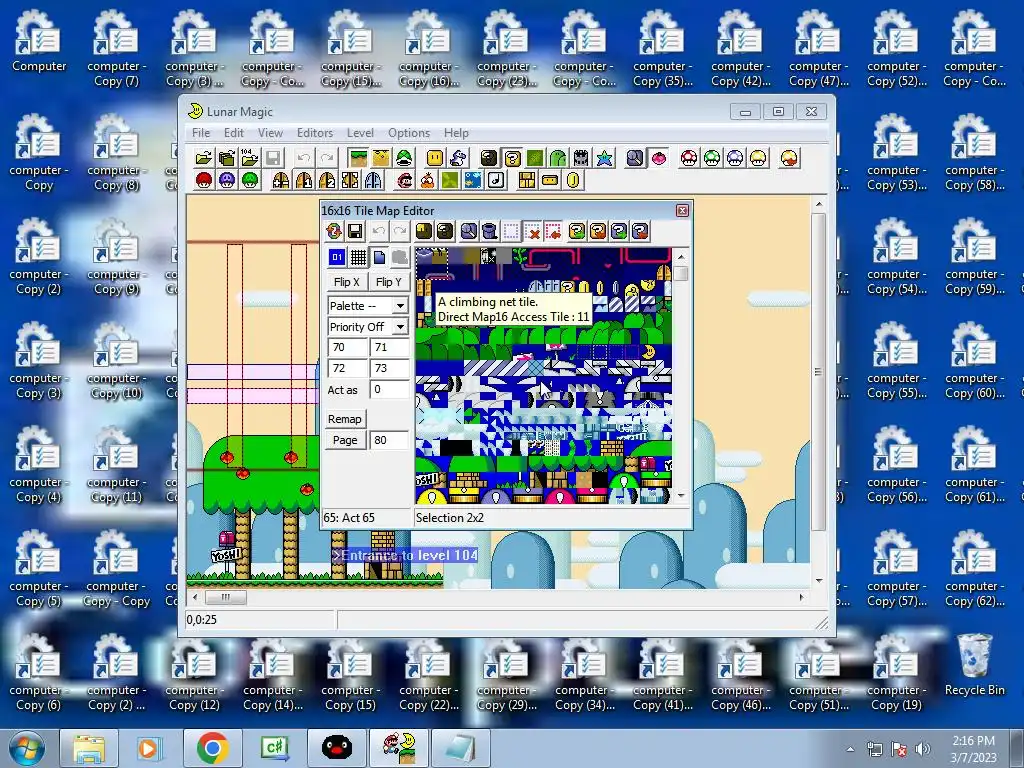Viewport: 1024px width, 768px height.
Task: Click the dark cannon block icon
Action: 489,159
